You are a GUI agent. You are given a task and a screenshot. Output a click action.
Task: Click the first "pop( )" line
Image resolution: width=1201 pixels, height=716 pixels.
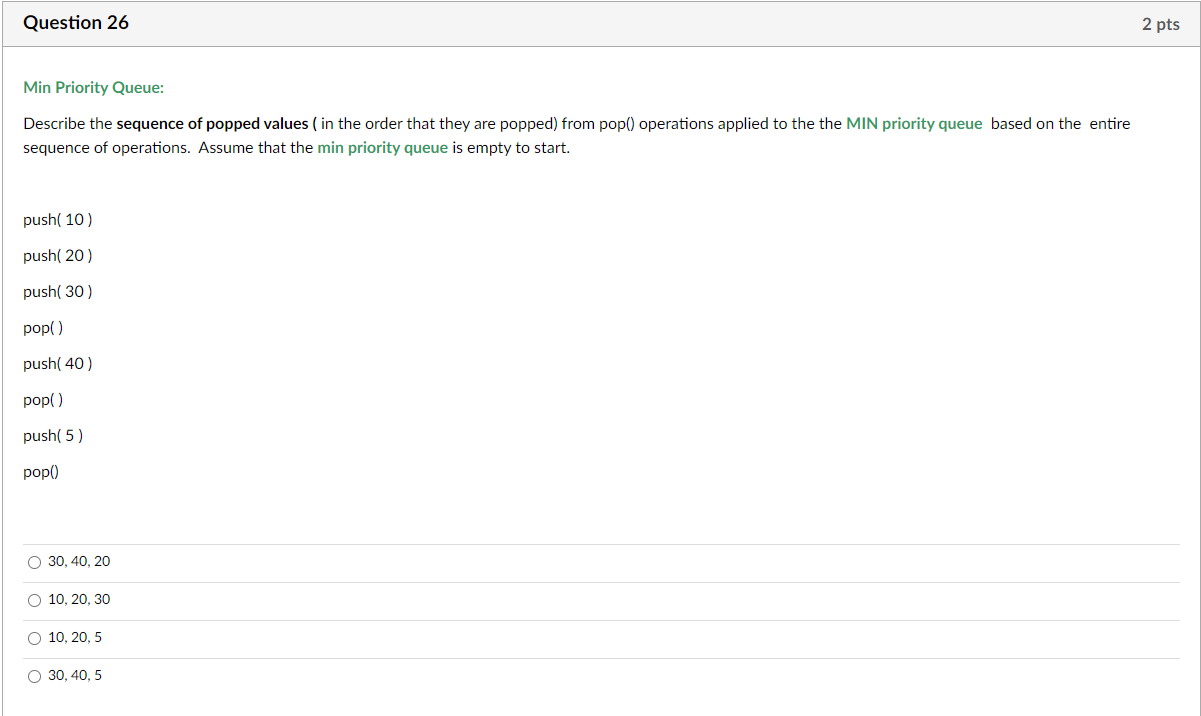(43, 327)
